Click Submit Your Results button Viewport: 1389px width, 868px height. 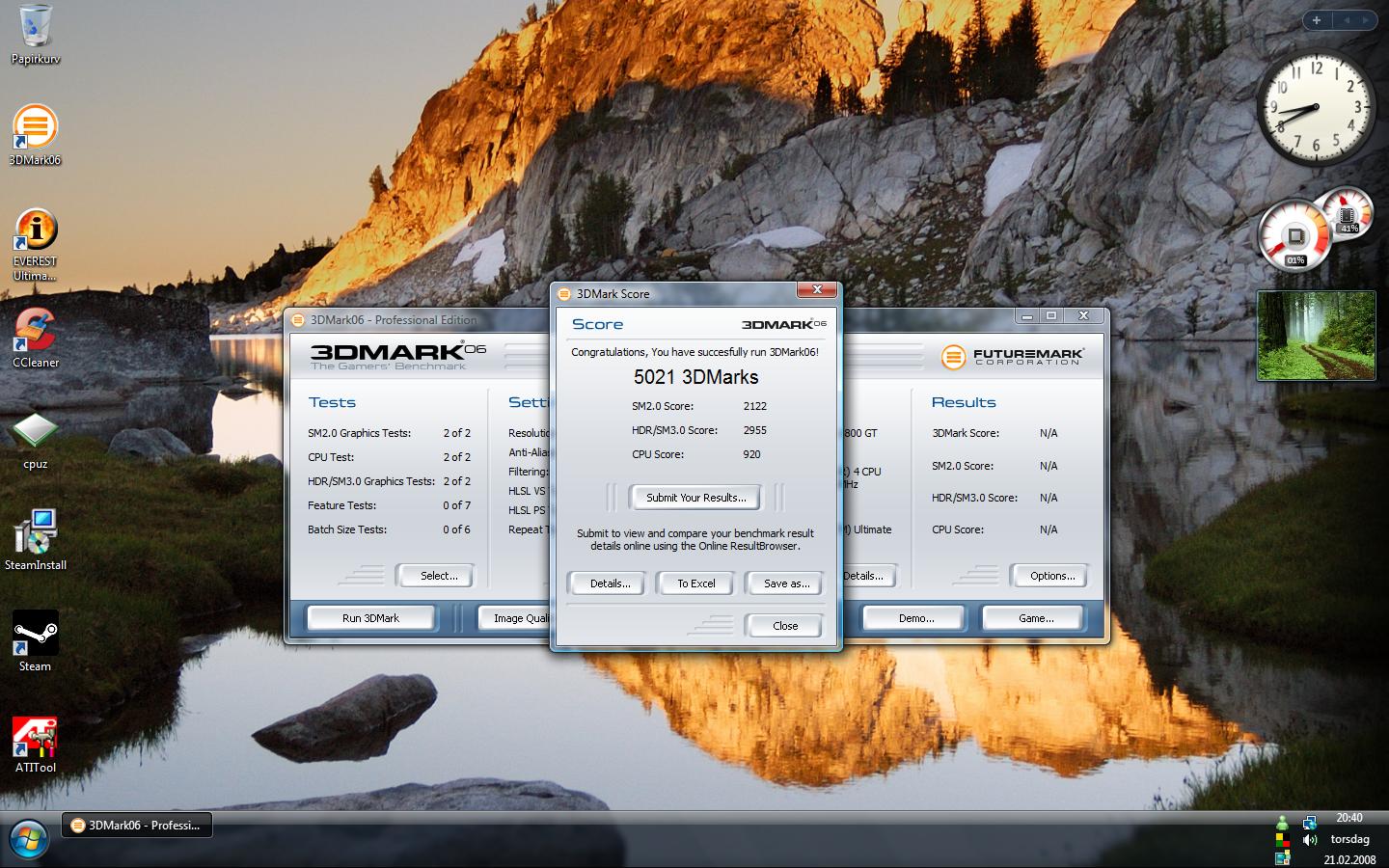tap(695, 498)
